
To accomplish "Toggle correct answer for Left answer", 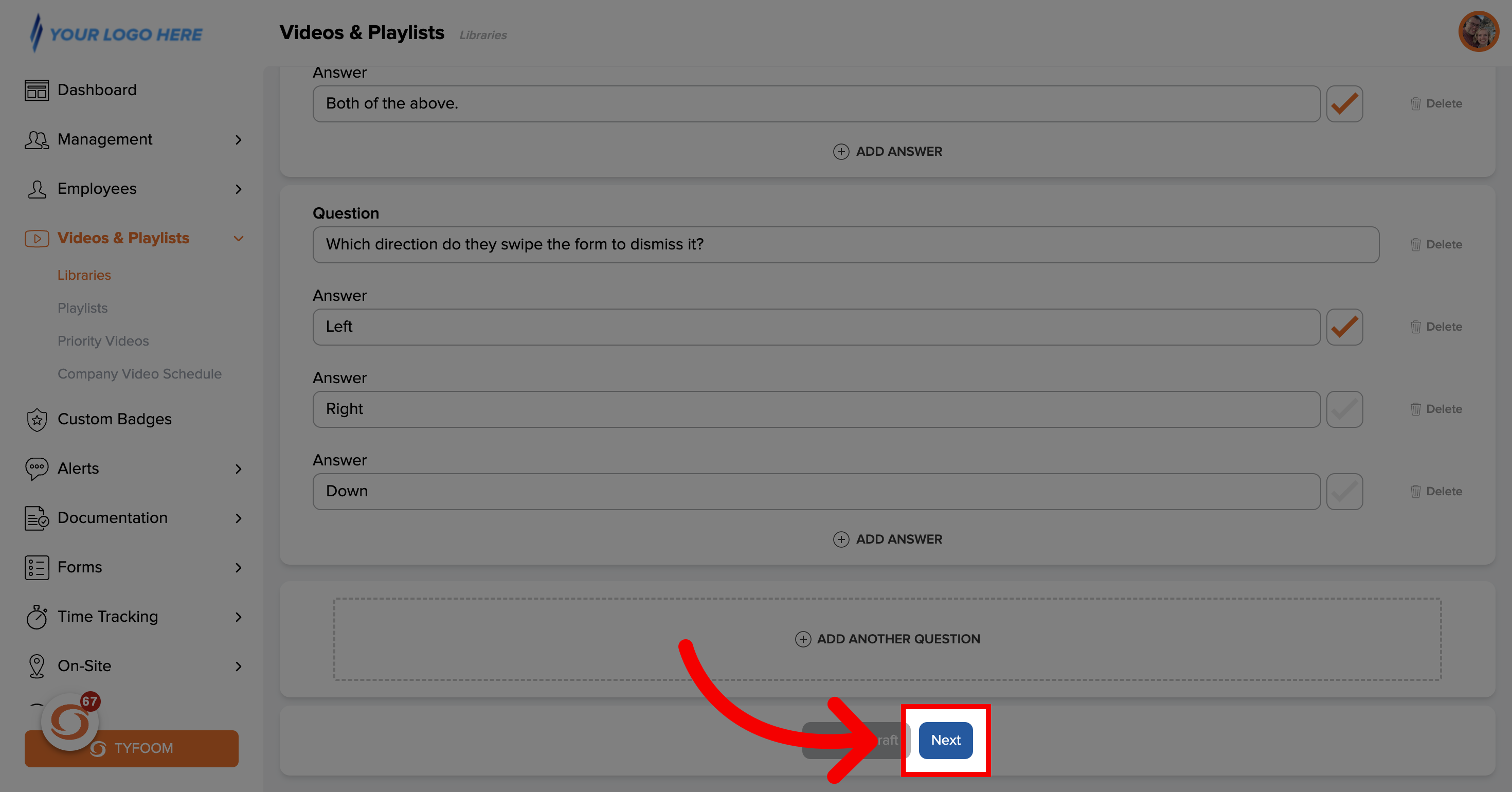I will pos(1344,326).
